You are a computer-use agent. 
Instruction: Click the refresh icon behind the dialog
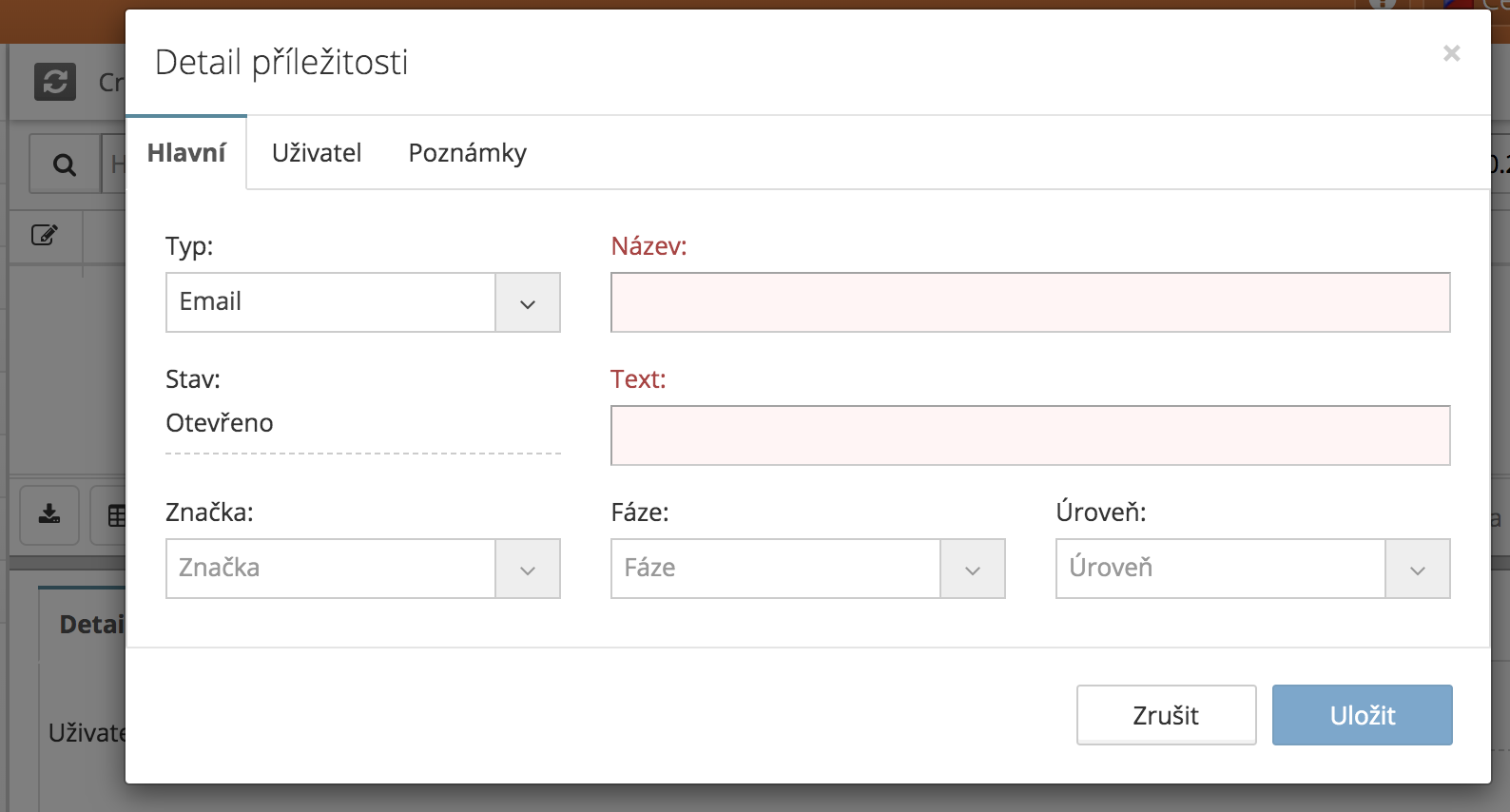tap(55, 82)
